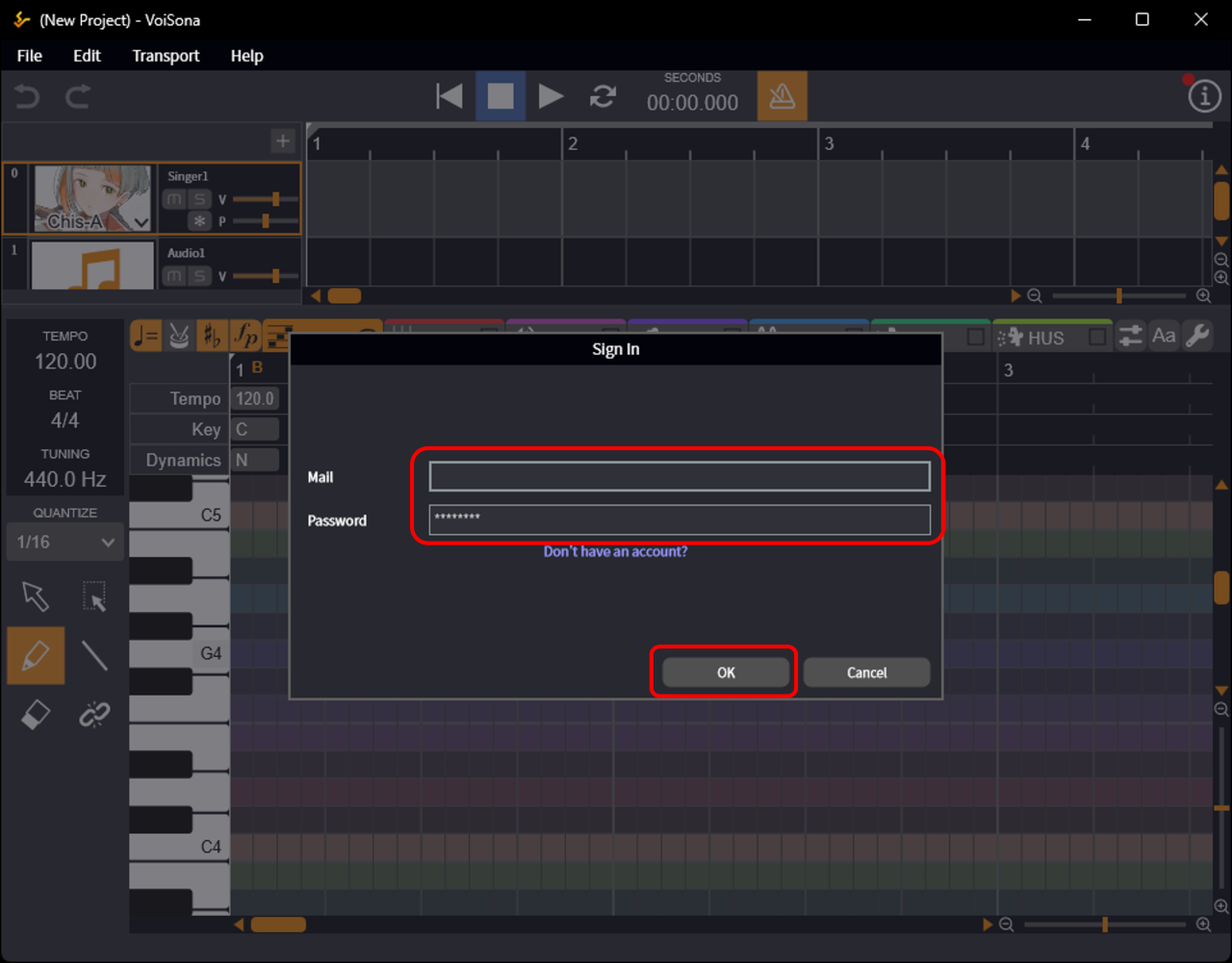Screen dimensions: 1232x963
Task: Open the Edit menu
Action: click(x=87, y=56)
